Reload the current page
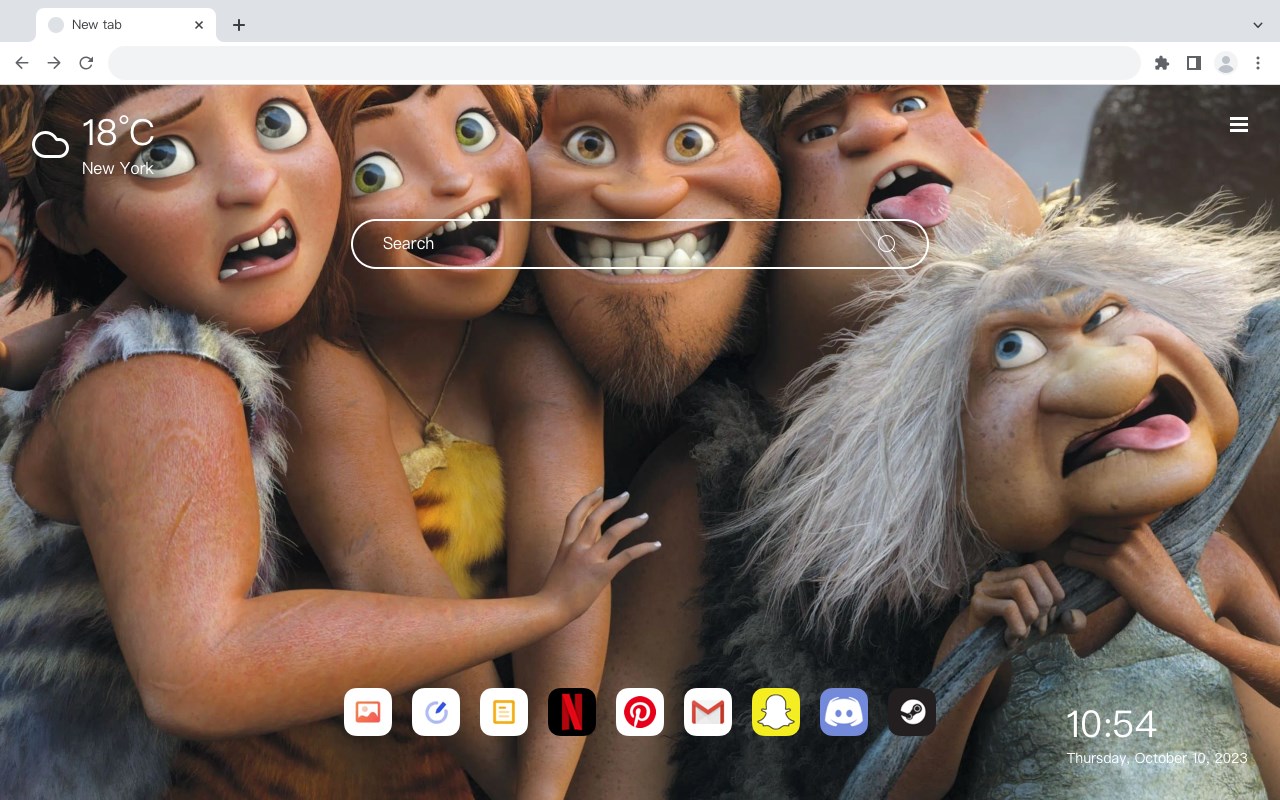 point(86,63)
